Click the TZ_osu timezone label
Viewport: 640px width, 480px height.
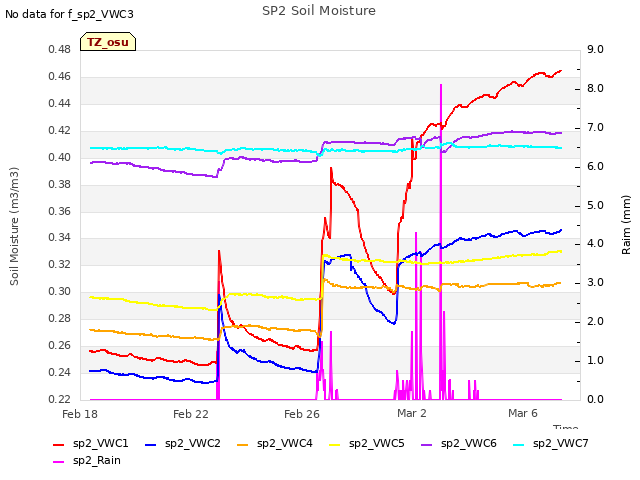click(108, 42)
